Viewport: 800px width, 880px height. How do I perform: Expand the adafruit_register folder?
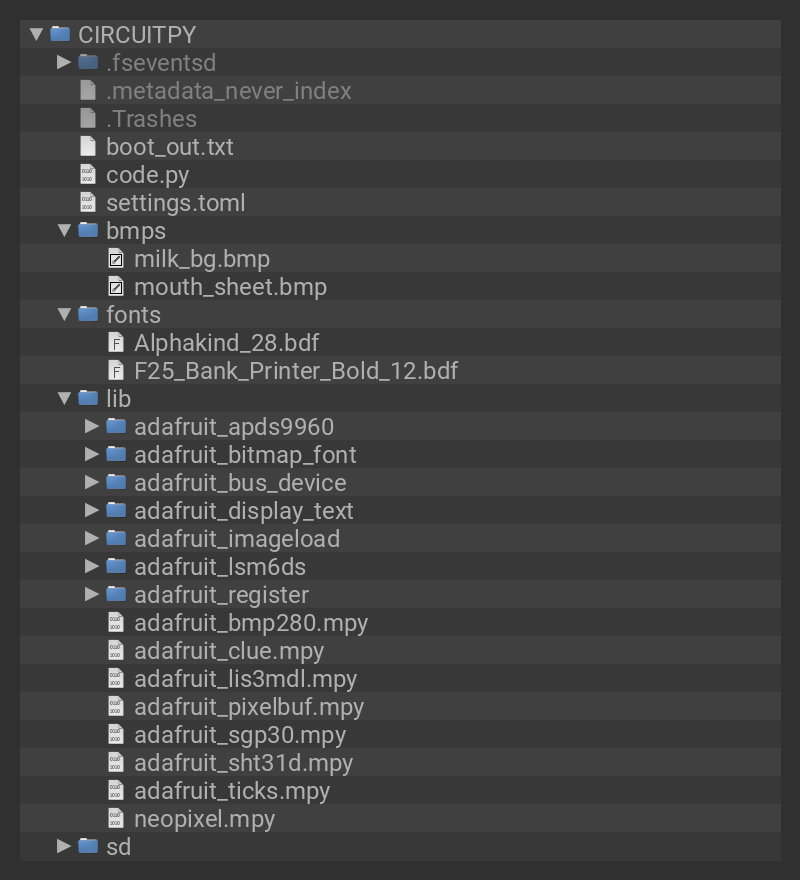pyautogui.click(x=92, y=595)
